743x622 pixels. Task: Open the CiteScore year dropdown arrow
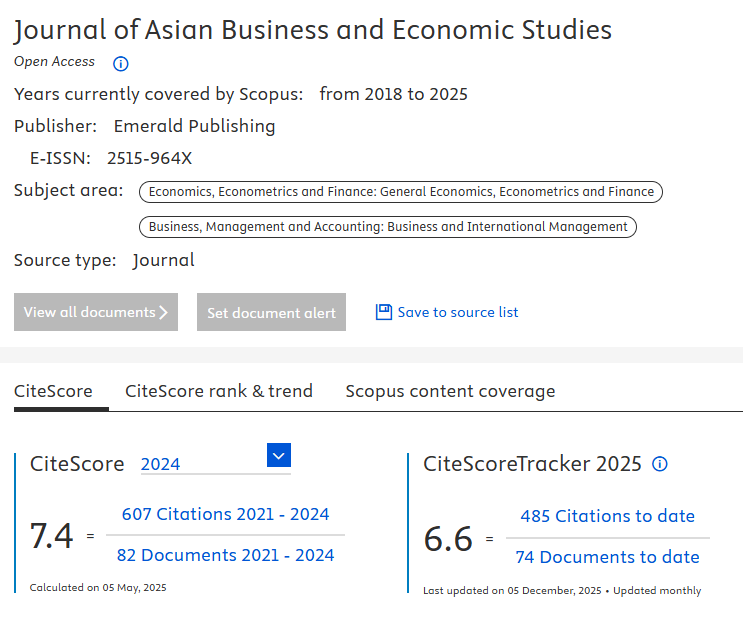pyautogui.click(x=279, y=456)
